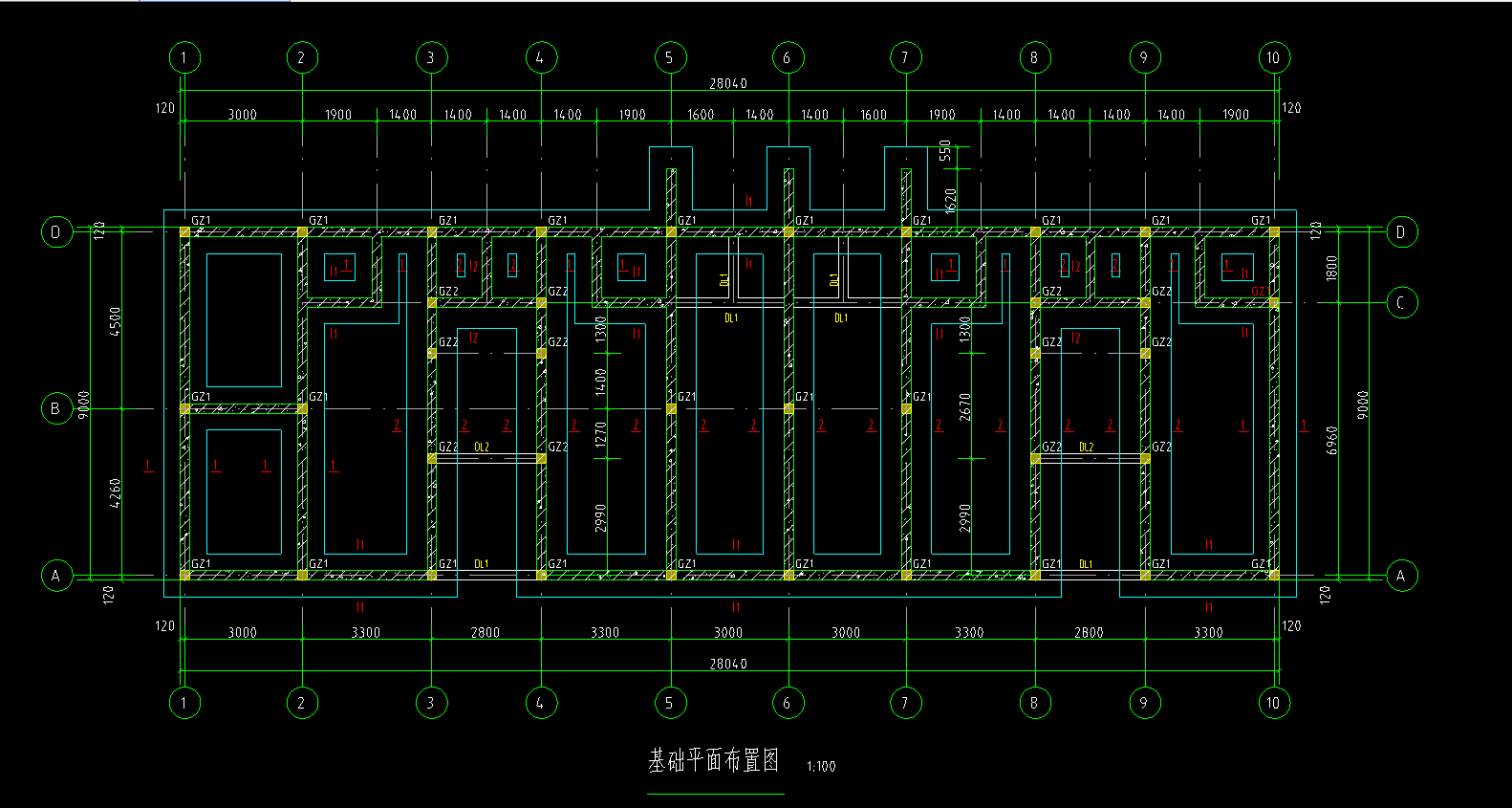Click 2800 dimension between axes 3 and 4
The width and height of the screenshot is (1512, 808).
click(x=485, y=632)
